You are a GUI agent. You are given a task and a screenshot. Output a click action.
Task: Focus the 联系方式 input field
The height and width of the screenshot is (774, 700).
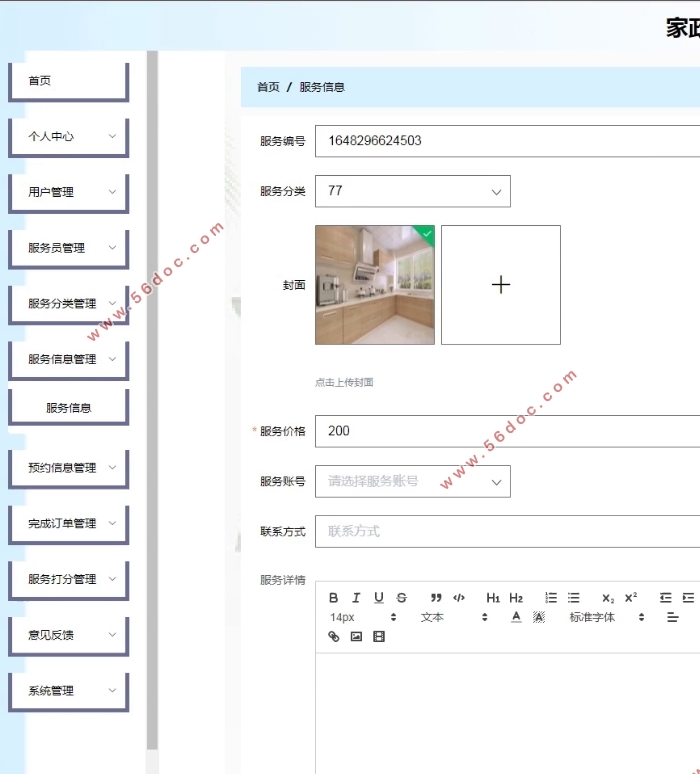(x=507, y=532)
